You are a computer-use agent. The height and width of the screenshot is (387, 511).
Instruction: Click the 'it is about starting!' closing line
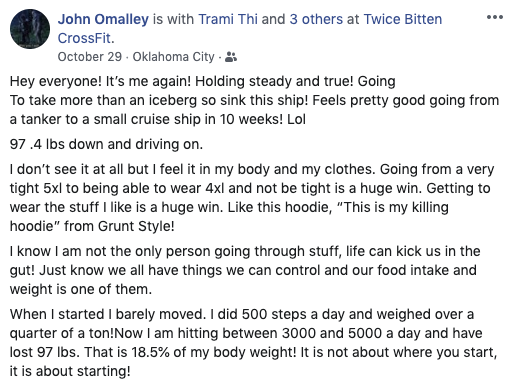[x=70, y=371]
